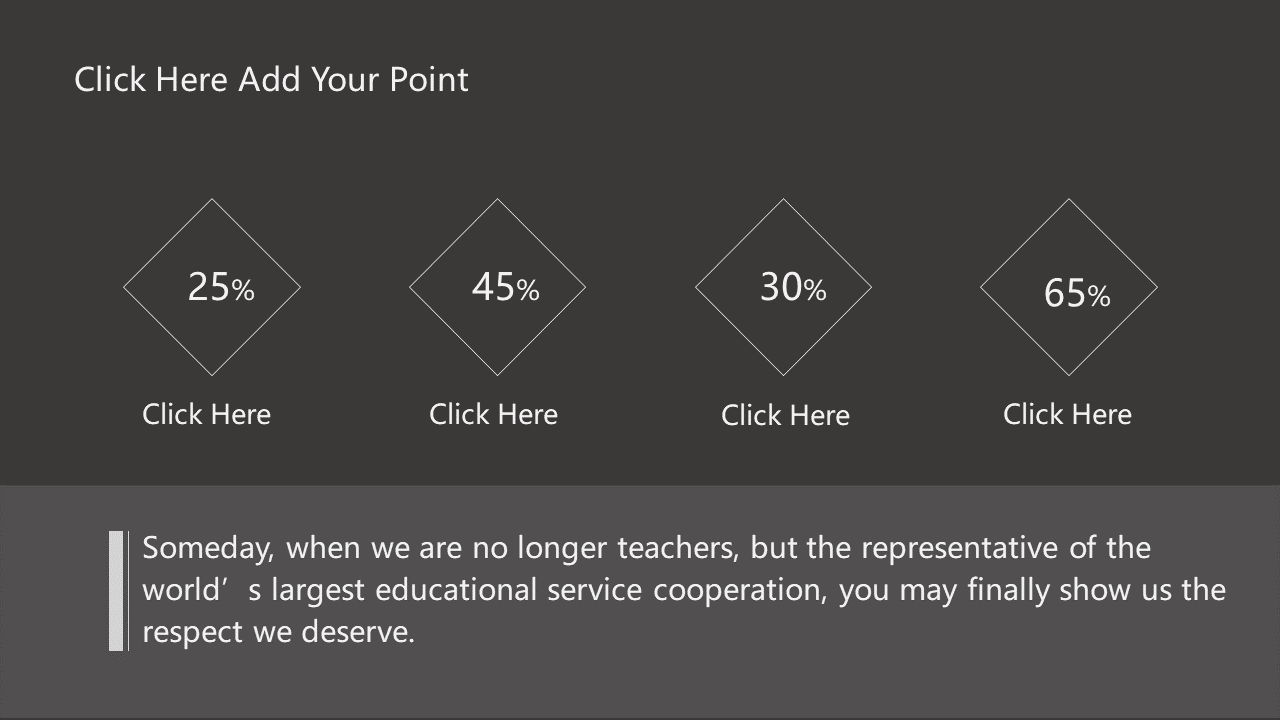Click "Click Here" label under the 25% diamond
This screenshot has height=720, width=1280.
click(x=206, y=414)
